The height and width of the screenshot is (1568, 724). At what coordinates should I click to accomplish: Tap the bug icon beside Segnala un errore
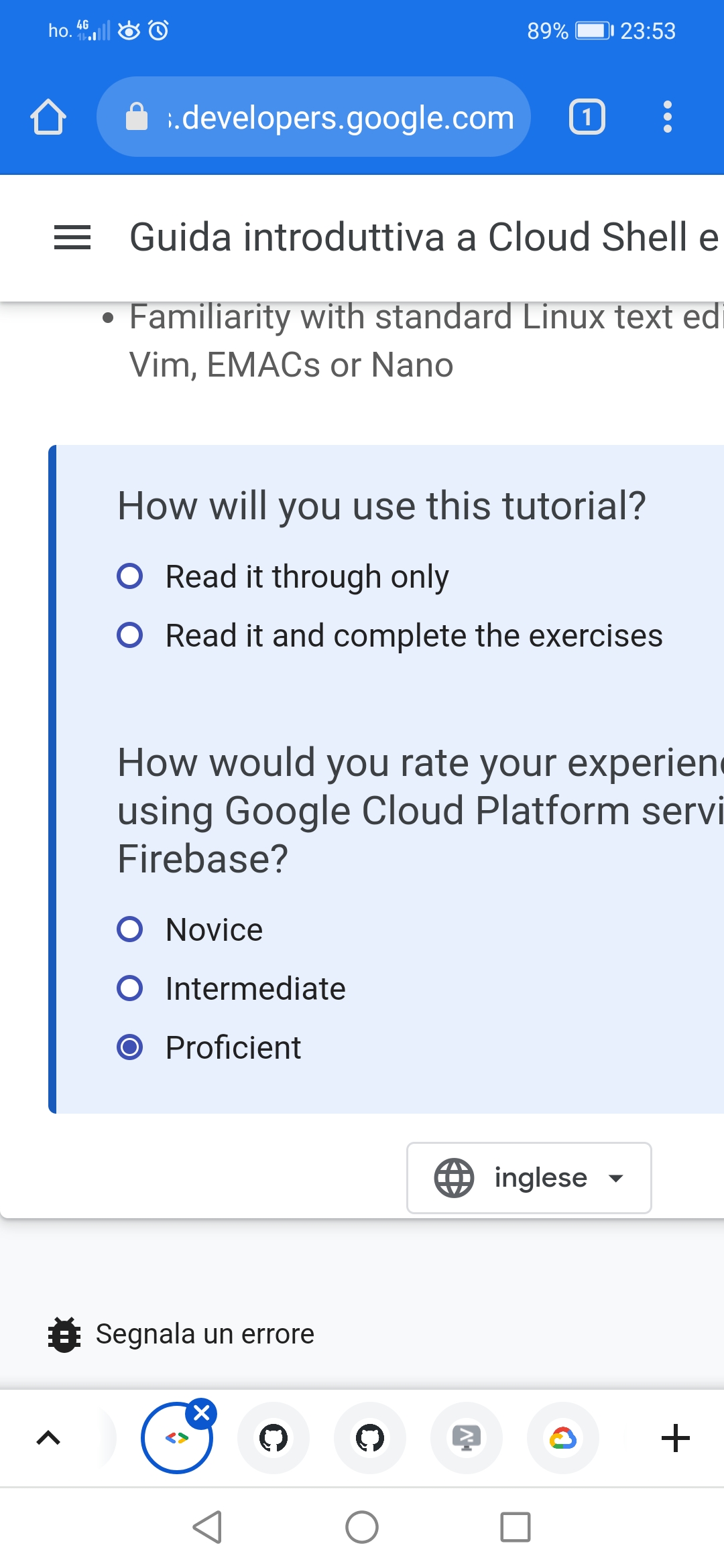point(64,1334)
